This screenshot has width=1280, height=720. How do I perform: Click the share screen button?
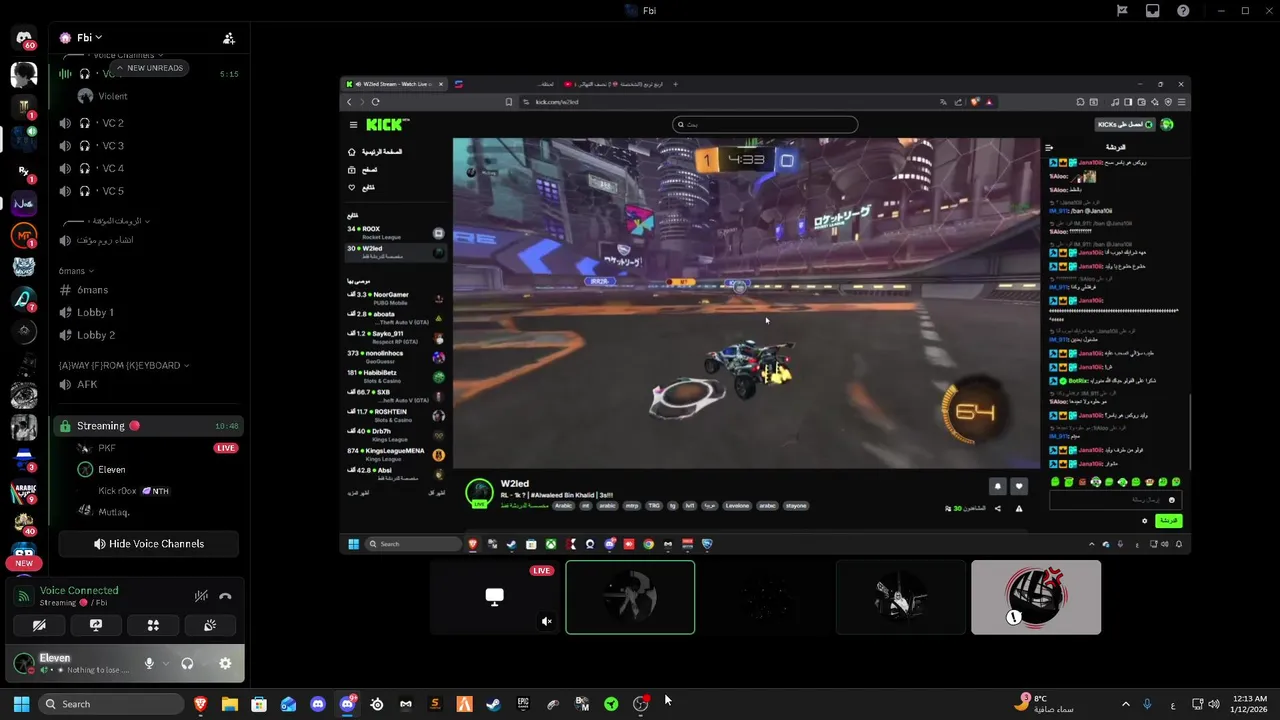pos(96,625)
